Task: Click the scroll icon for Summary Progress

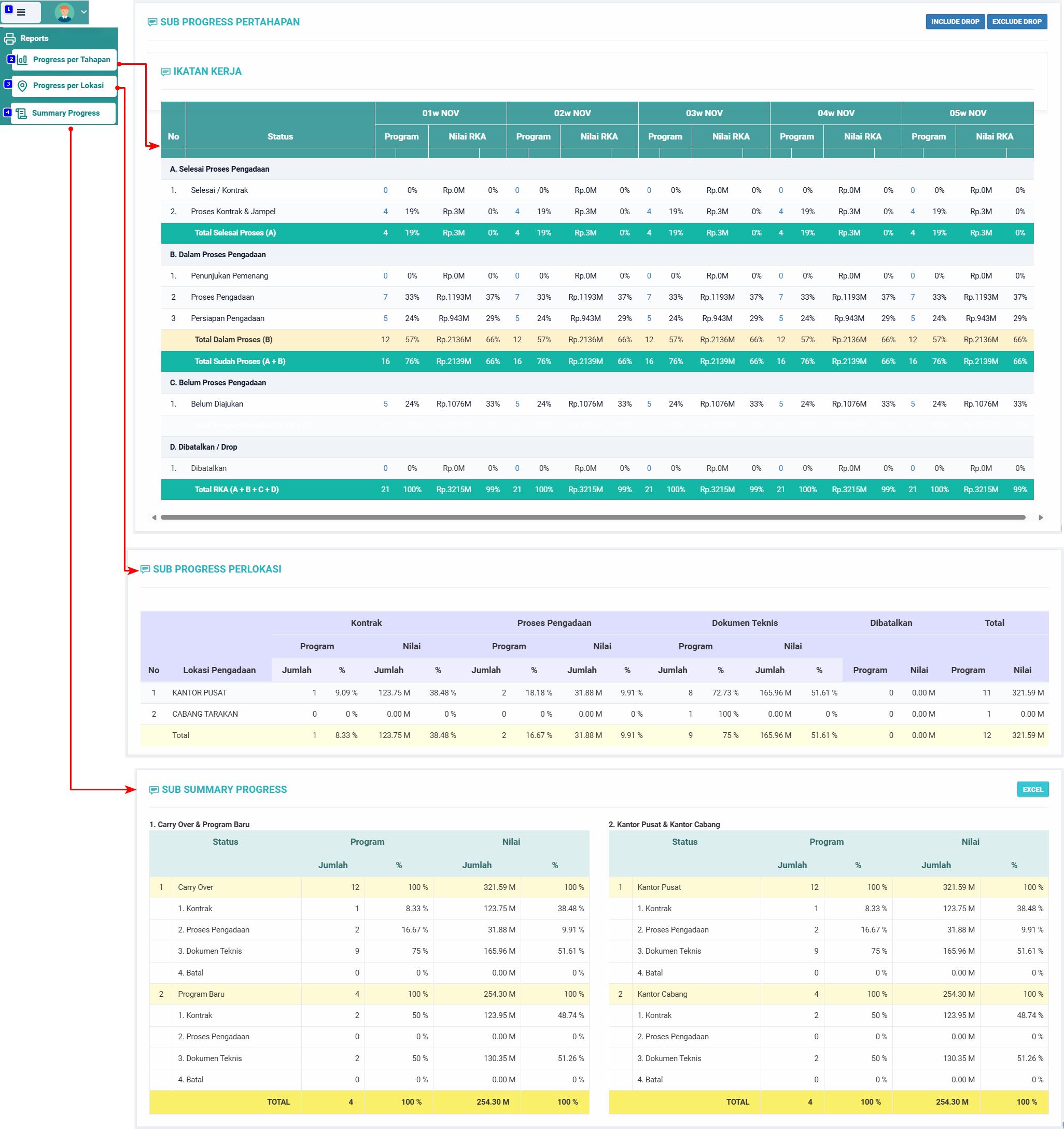Action: point(22,114)
